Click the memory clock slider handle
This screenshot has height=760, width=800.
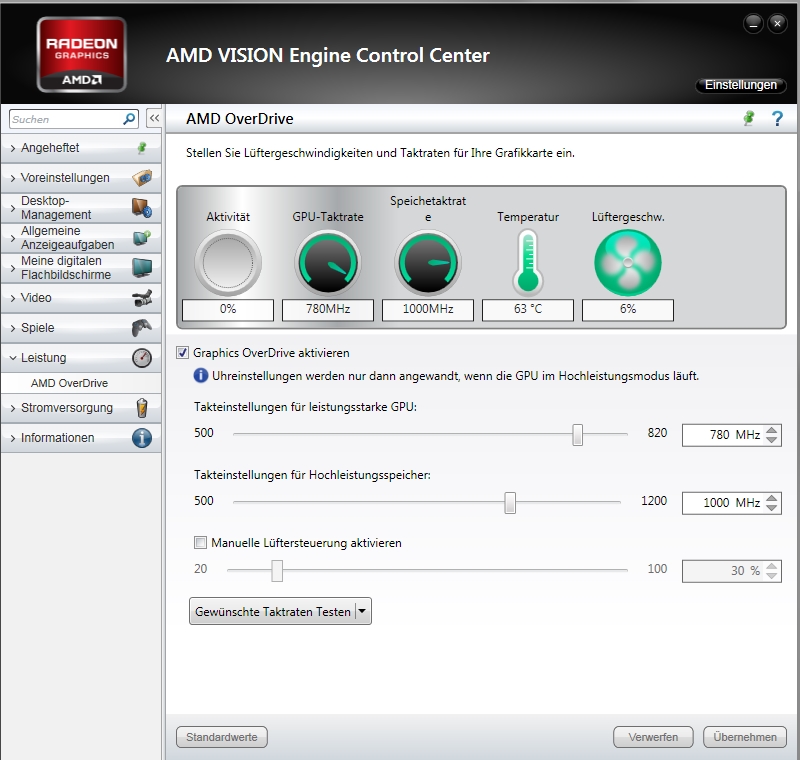click(510, 502)
